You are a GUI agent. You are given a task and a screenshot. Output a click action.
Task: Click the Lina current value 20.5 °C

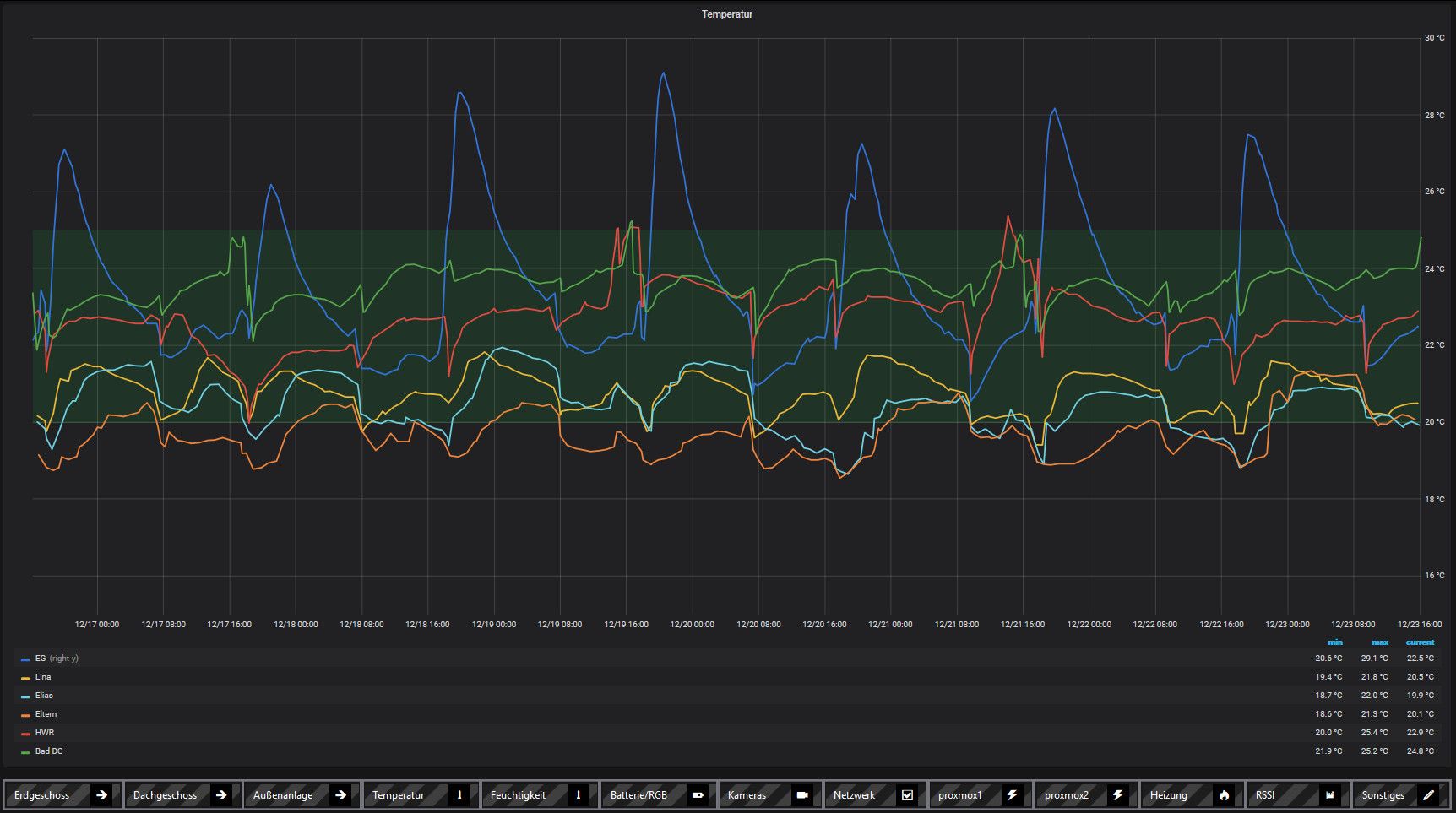click(1421, 677)
